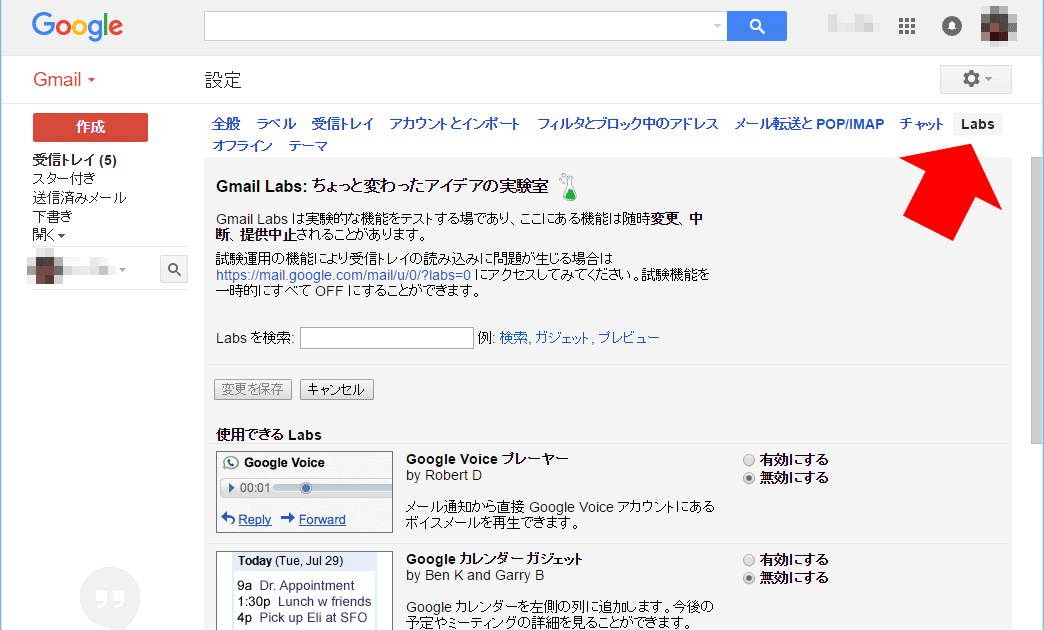Image resolution: width=1044 pixels, height=630 pixels.
Task: Open the settings gear menu
Action: [x=975, y=79]
